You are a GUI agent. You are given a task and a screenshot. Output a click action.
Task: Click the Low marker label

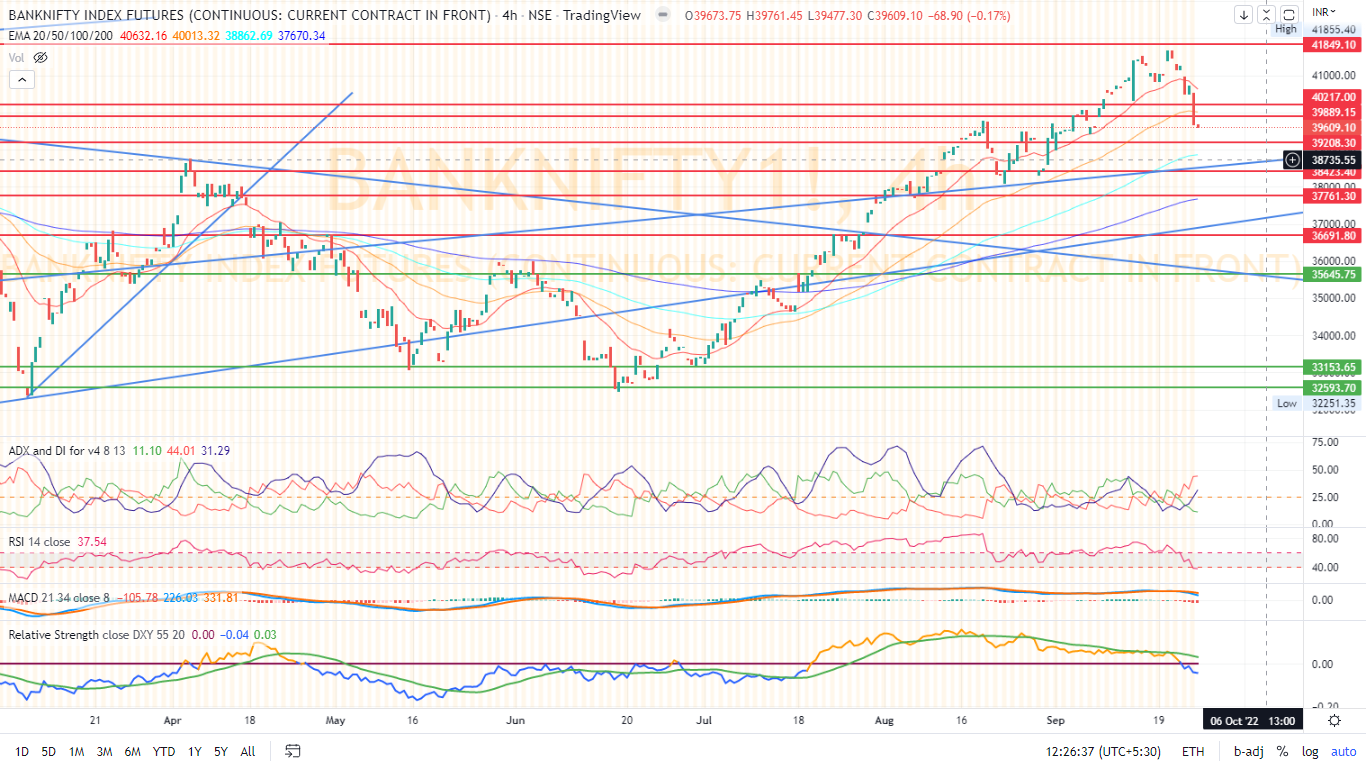coord(1287,403)
